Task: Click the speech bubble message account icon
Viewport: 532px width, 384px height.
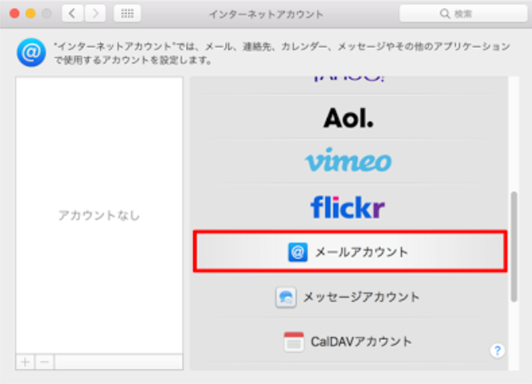Action: (x=286, y=297)
